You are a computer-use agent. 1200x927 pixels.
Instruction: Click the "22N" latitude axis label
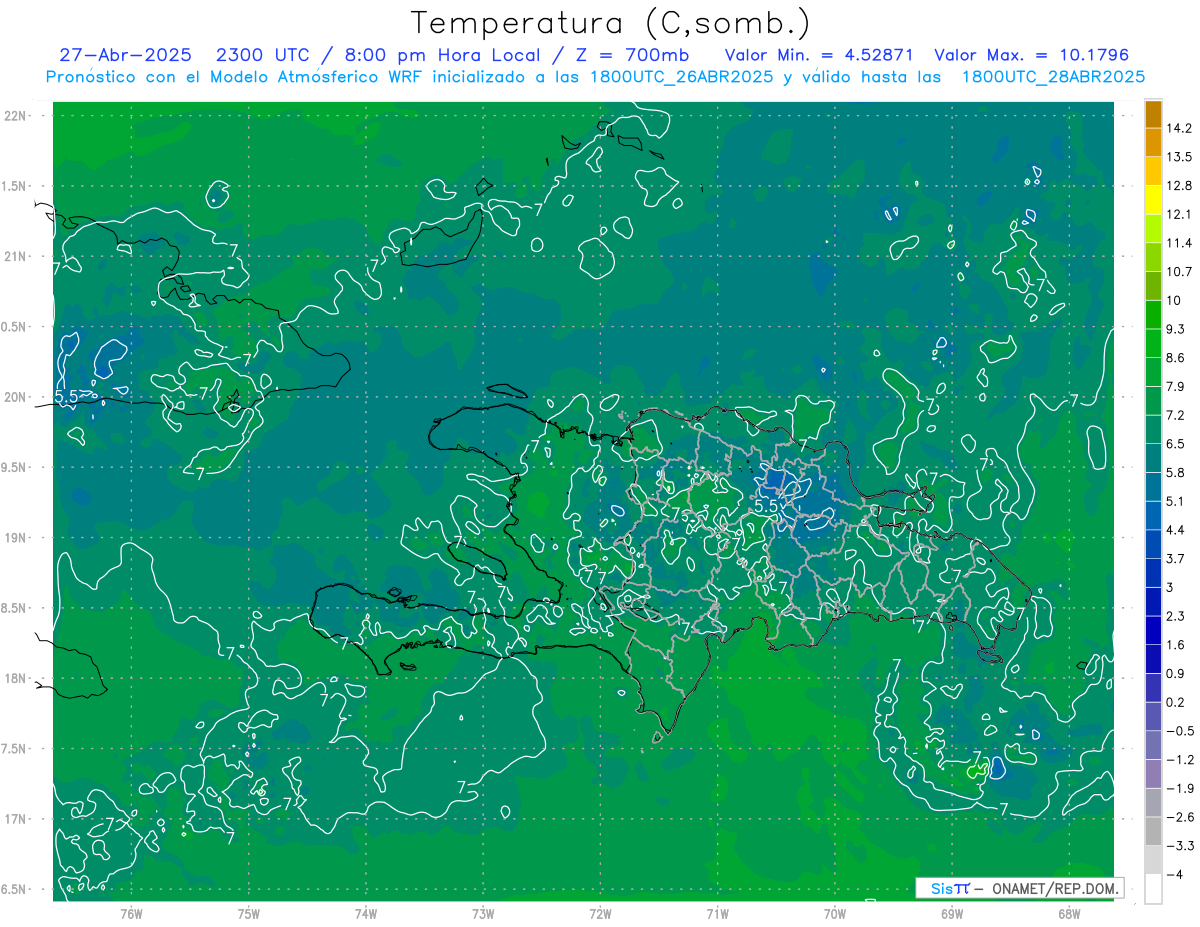click(16, 116)
